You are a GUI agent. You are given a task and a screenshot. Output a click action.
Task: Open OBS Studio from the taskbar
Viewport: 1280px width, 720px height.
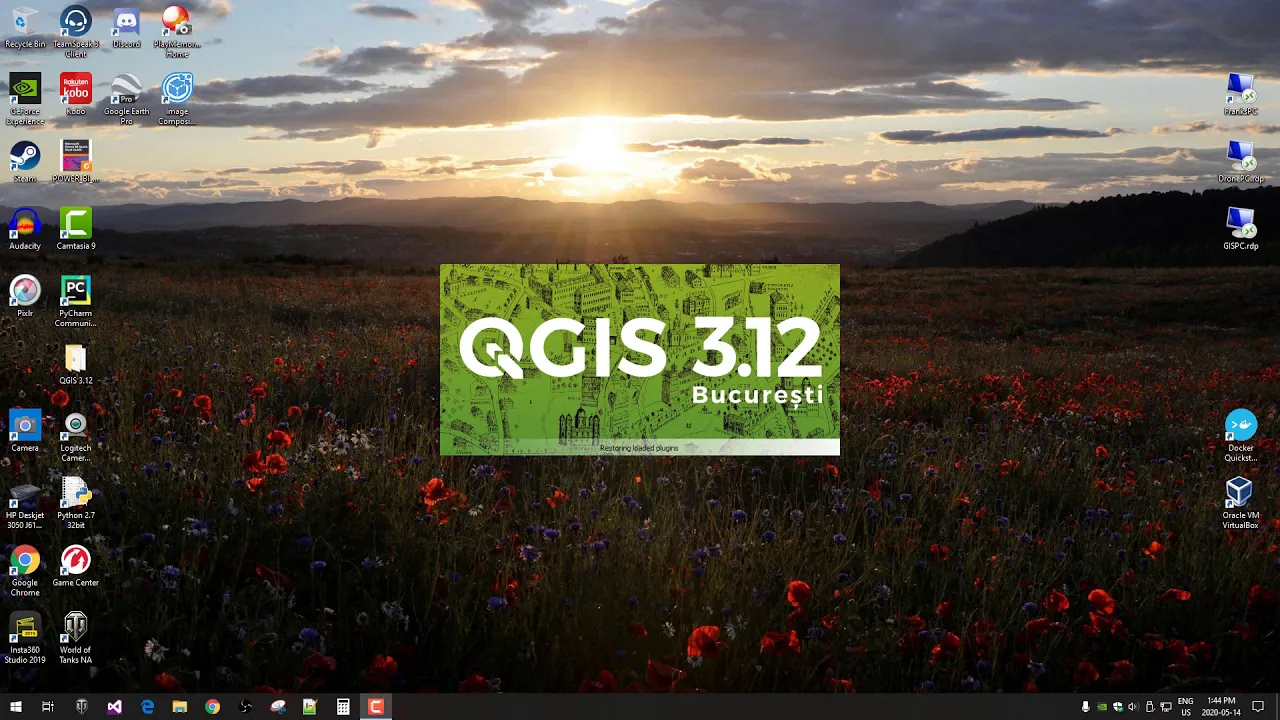[x=245, y=707]
